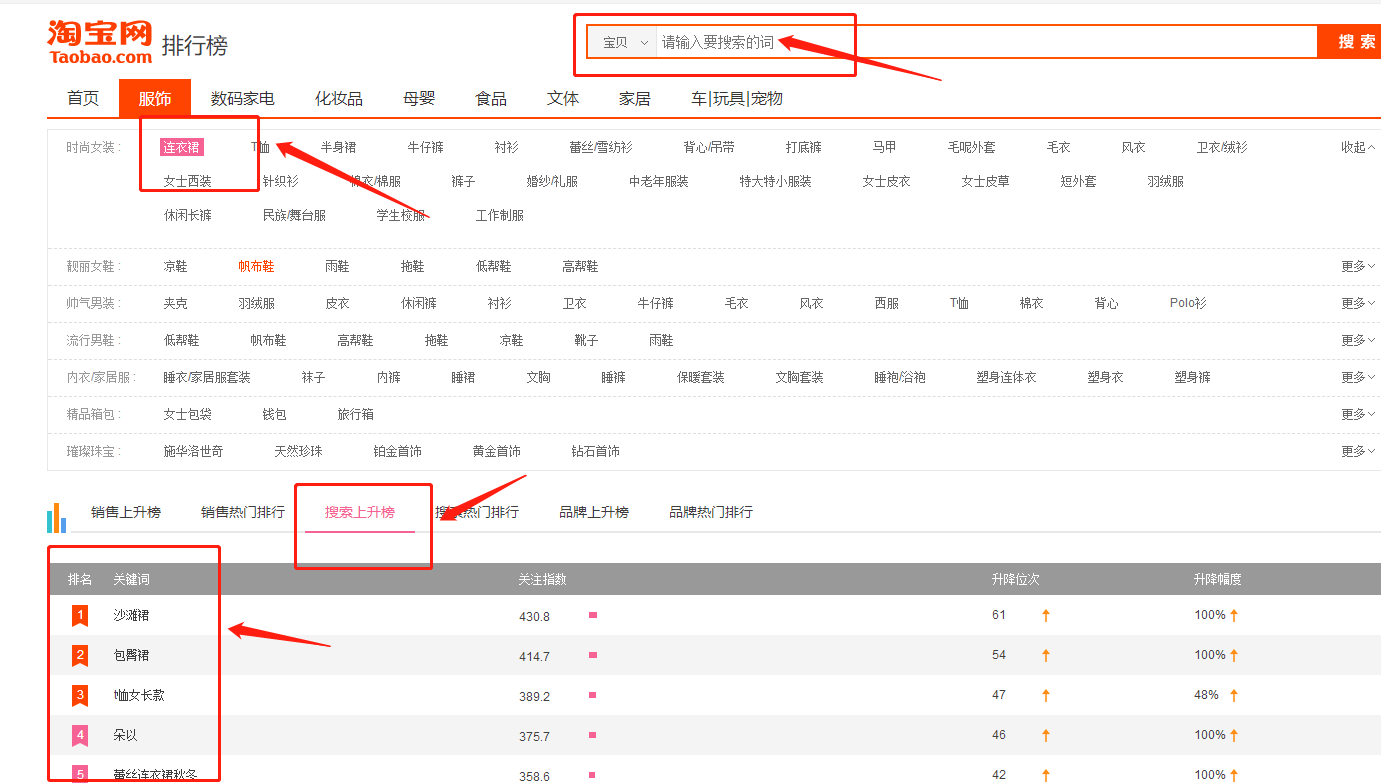This screenshot has width=1381, height=783.
Task: Click rank 2 orange badge icon
Action: click(x=80, y=656)
